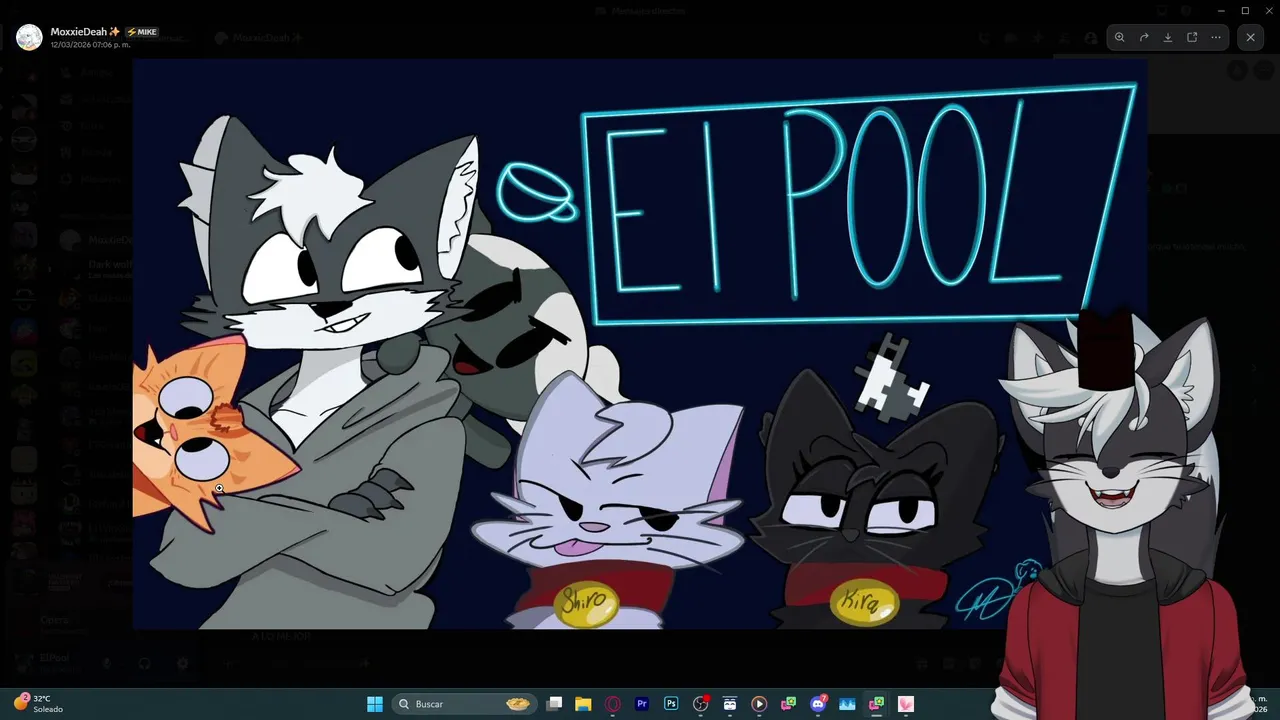
Task: Forward the image using the arrow icon
Action: tap(1144, 37)
